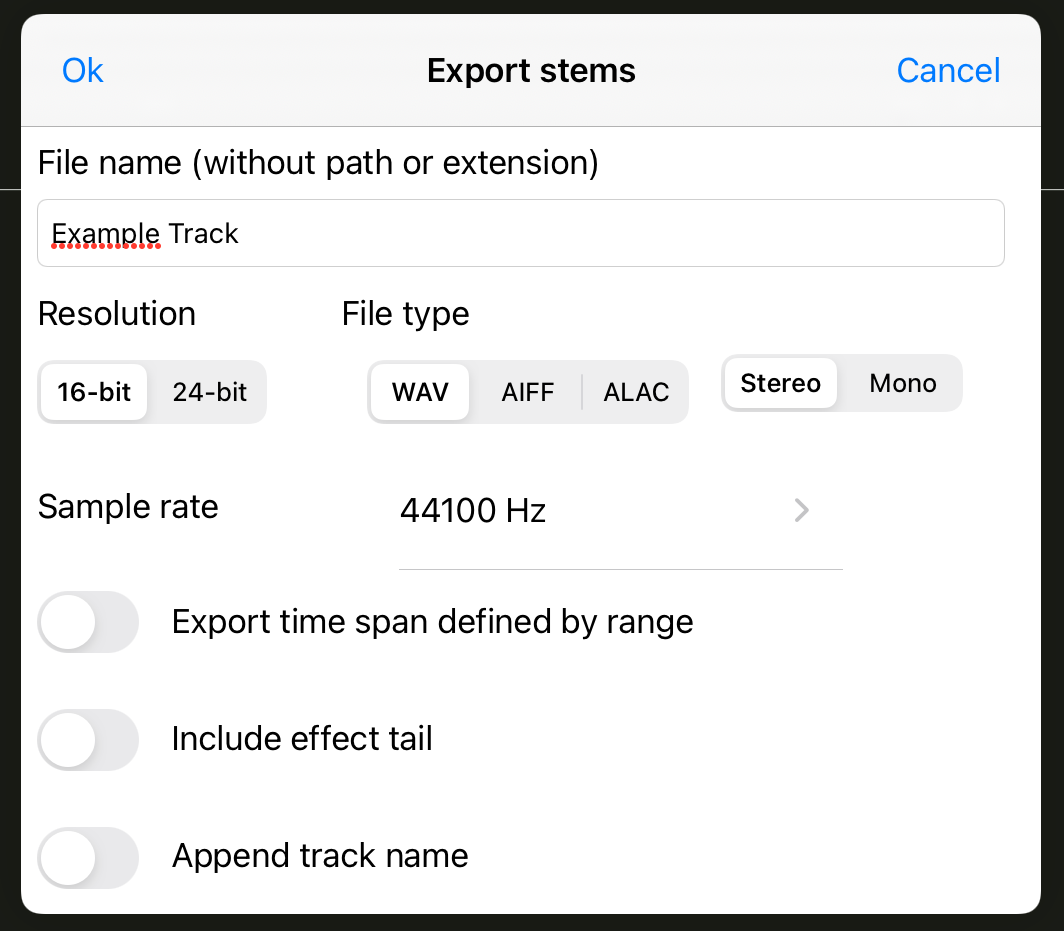Screen dimensions: 1064x931
Task: Click the Export stems dialog title
Action: click(531, 71)
